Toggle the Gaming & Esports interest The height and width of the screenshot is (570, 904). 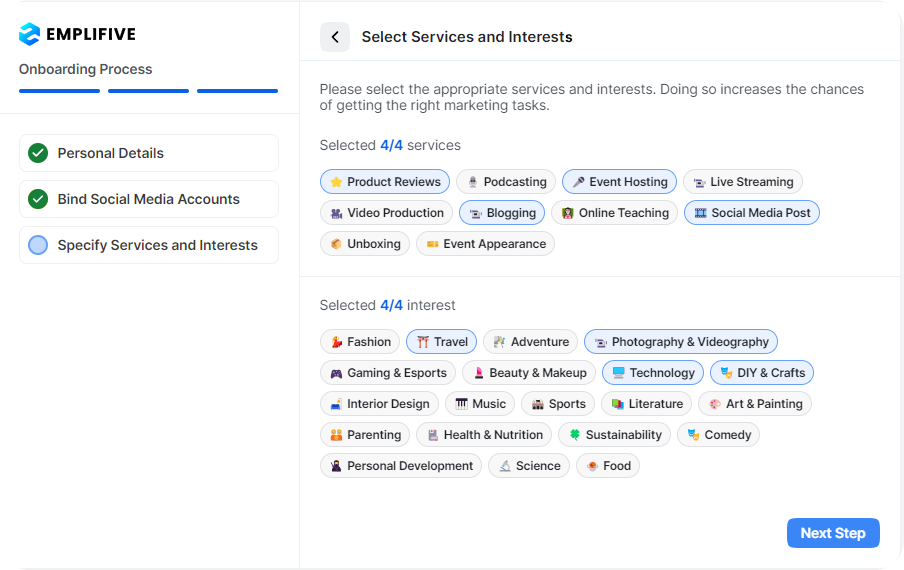[x=388, y=373]
